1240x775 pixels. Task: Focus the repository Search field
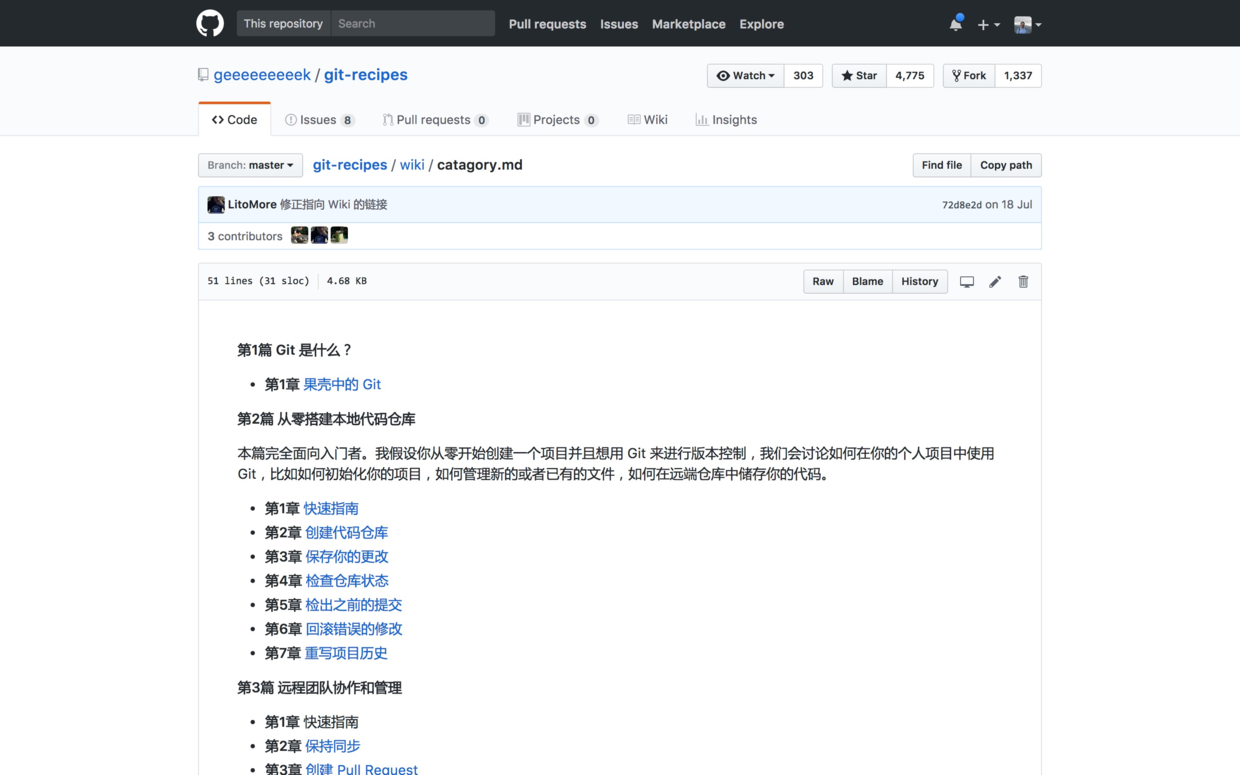pyautogui.click(x=412, y=24)
